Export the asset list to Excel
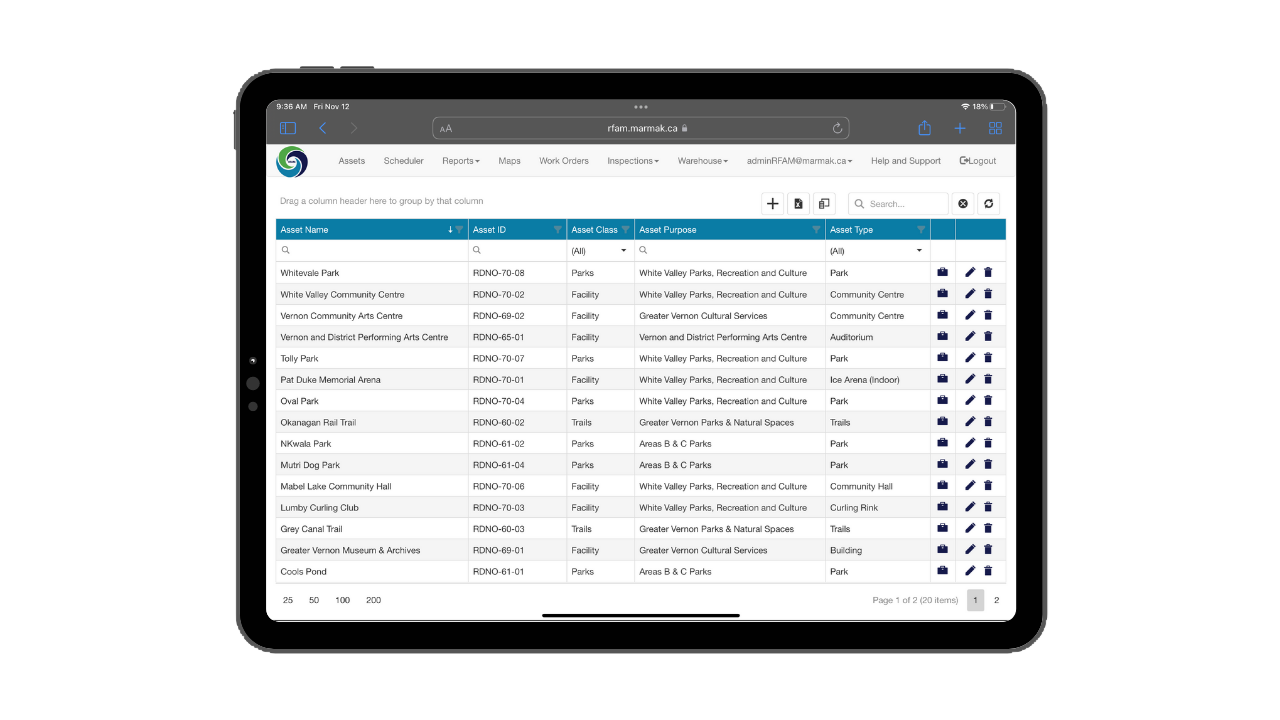Viewport: 1280px width, 720px height. click(x=798, y=203)
